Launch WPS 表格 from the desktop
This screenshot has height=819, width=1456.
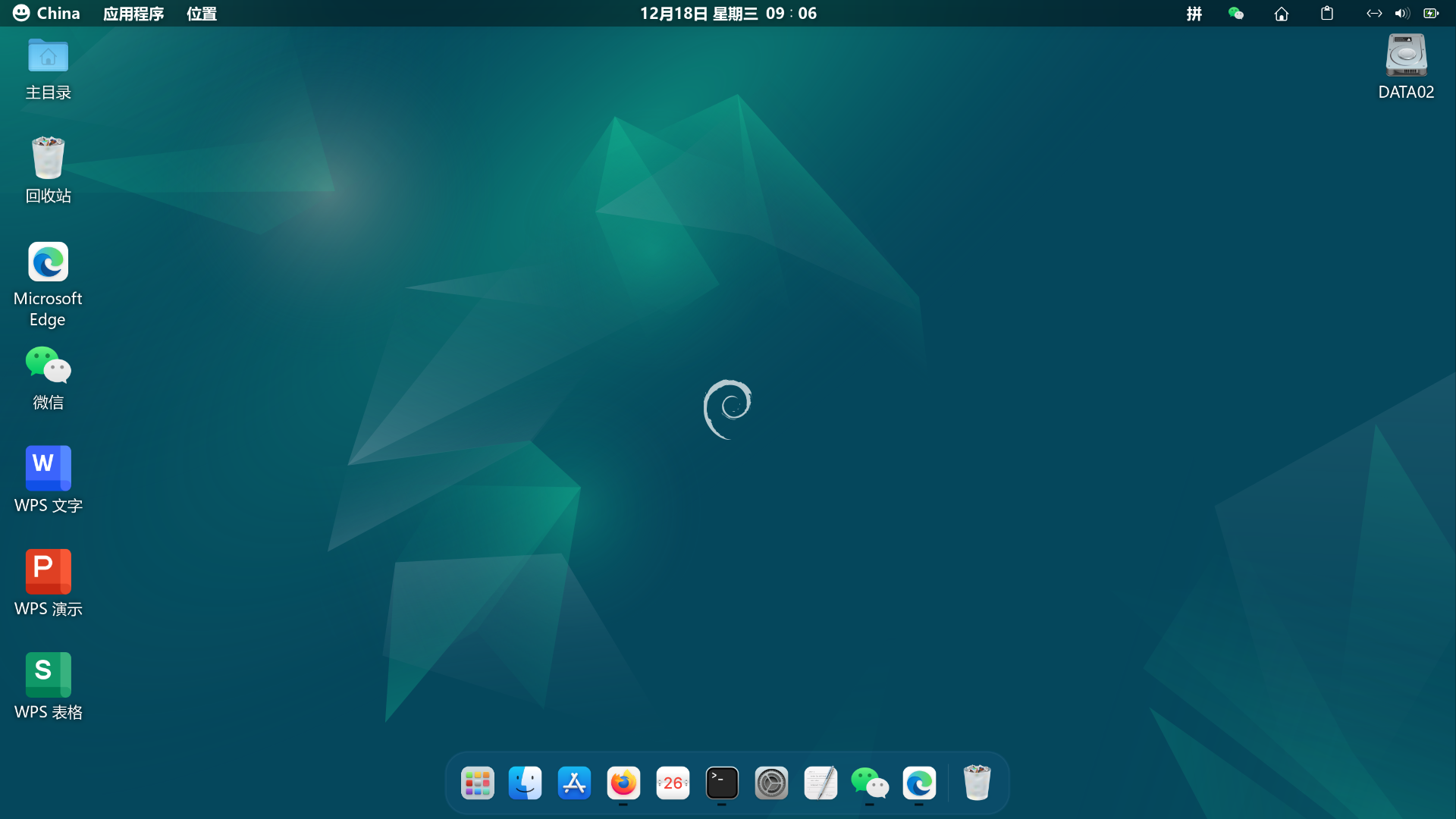click(48, 674)
